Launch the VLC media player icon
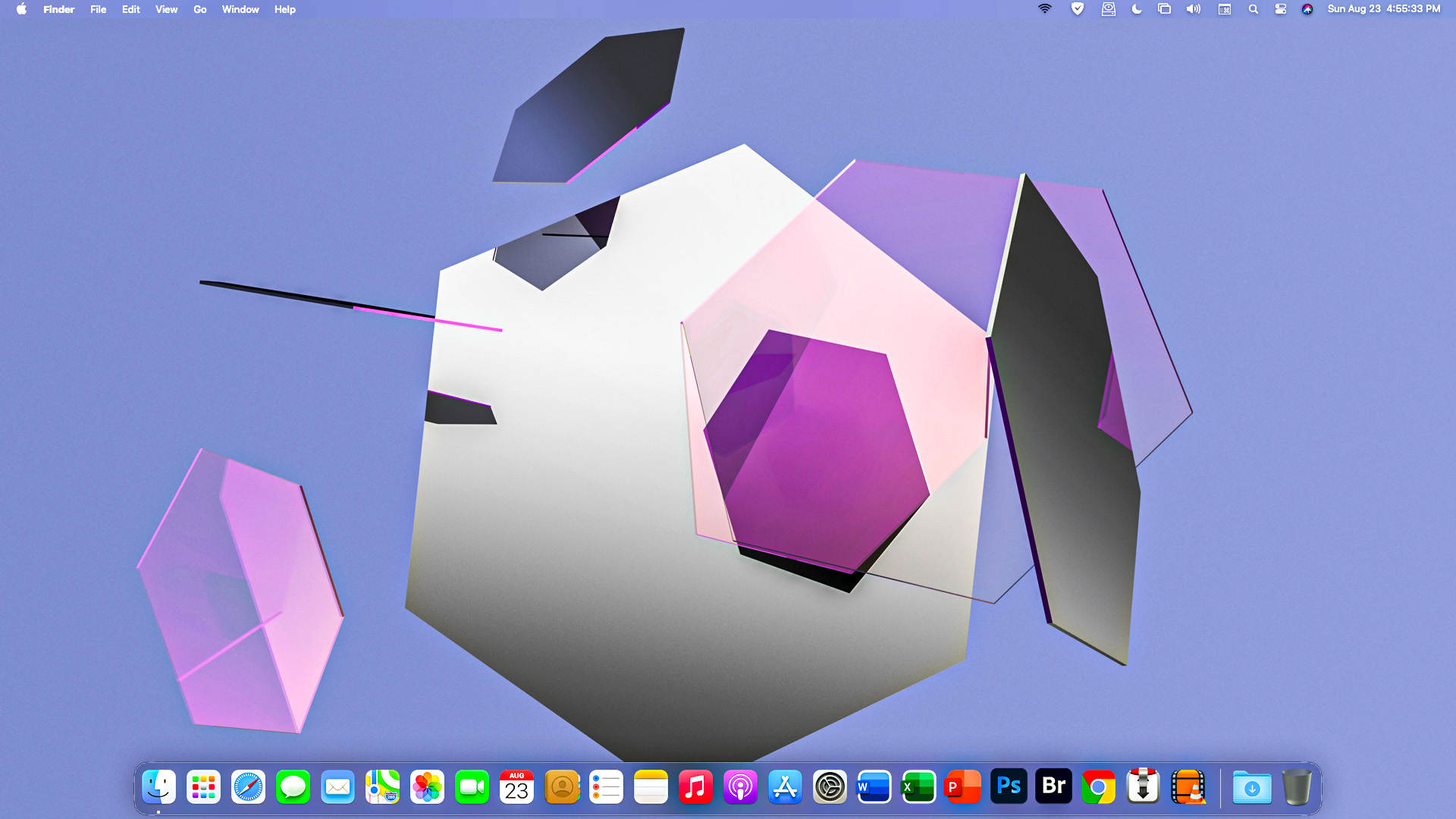1456x819 pixels. [x=1188, y=787]
